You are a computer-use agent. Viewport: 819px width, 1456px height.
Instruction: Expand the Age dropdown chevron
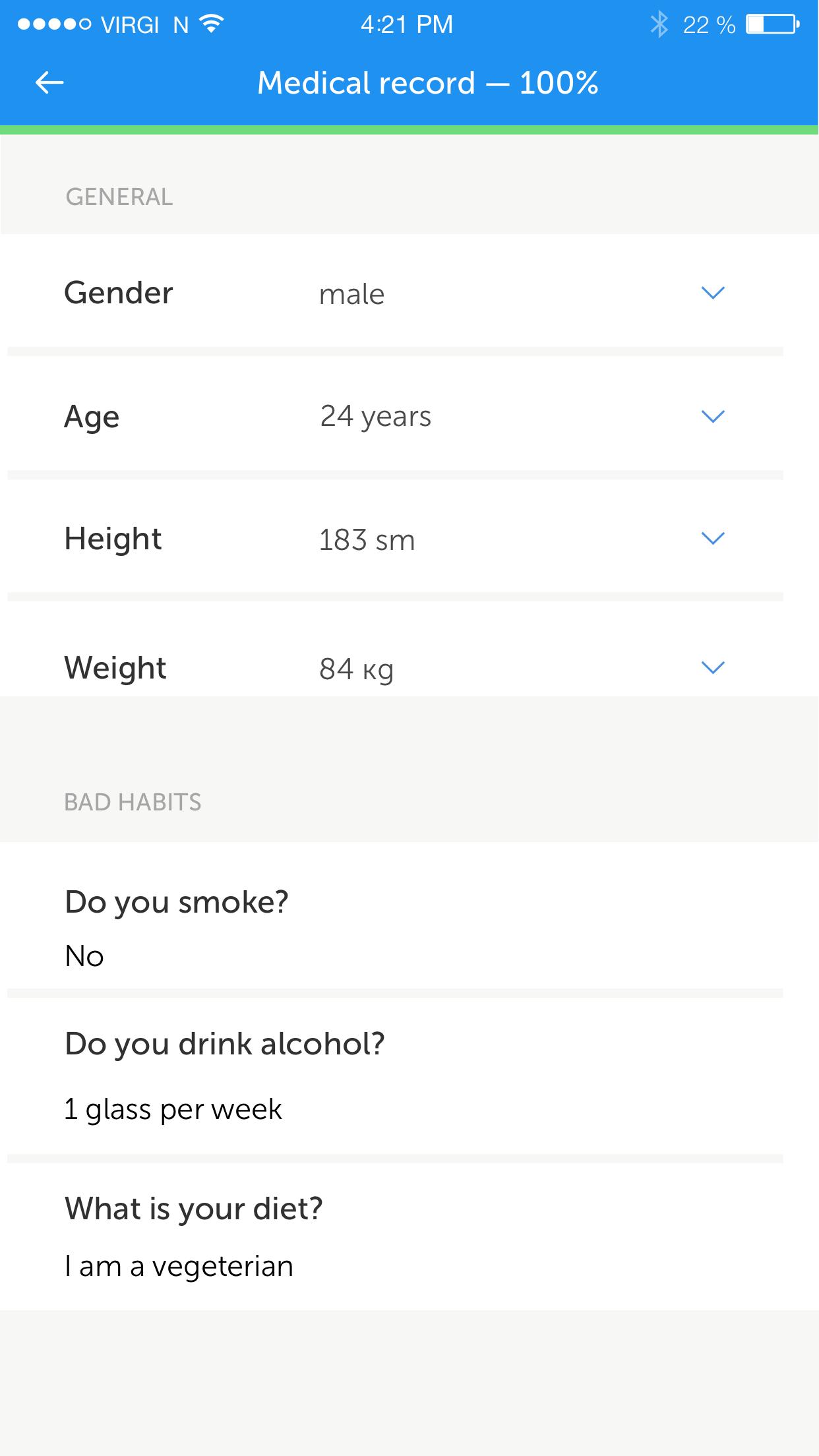pyautogui.click(x=713, y=416)
